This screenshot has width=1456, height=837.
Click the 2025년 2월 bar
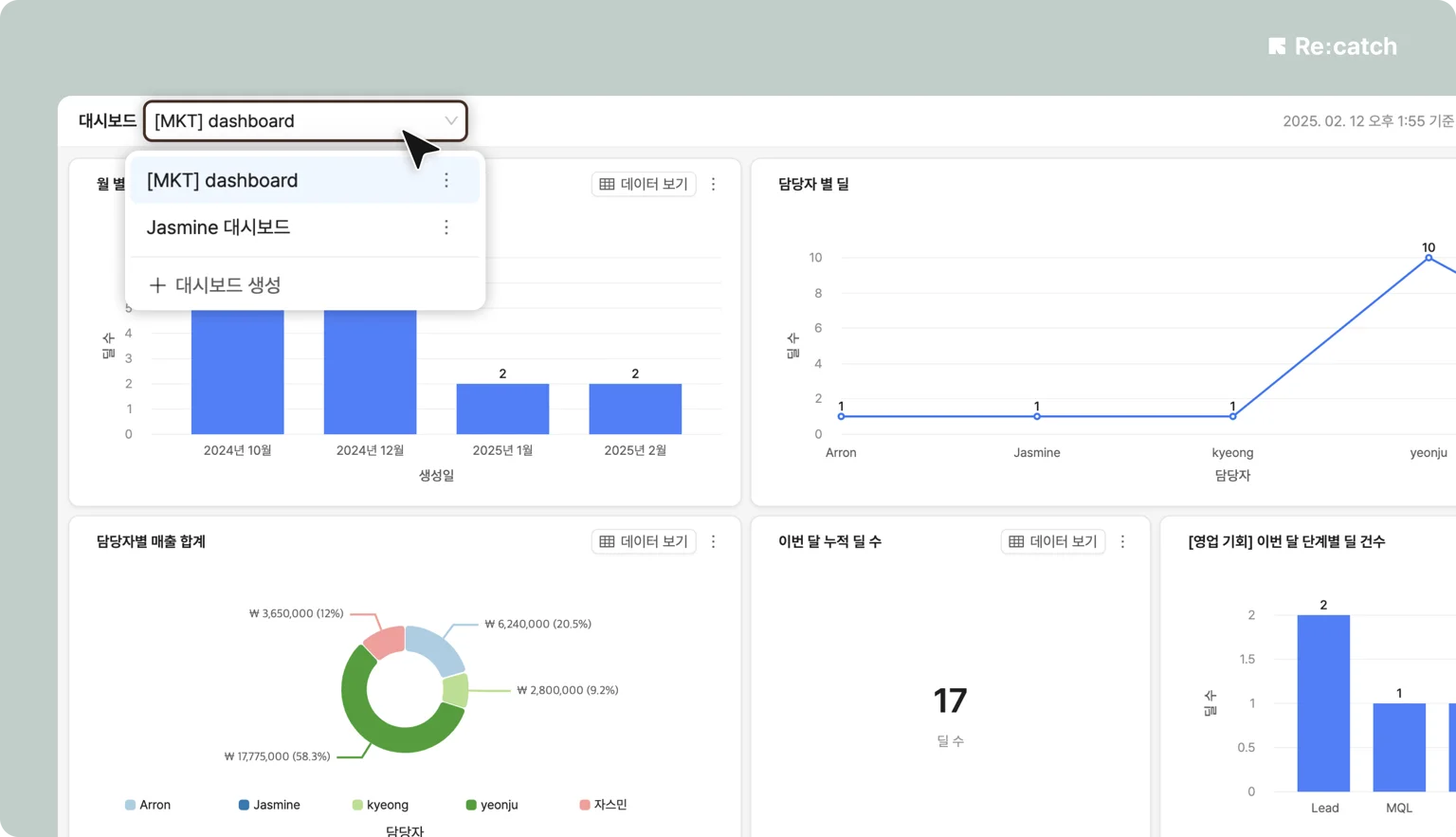click(x=635, y=409)
